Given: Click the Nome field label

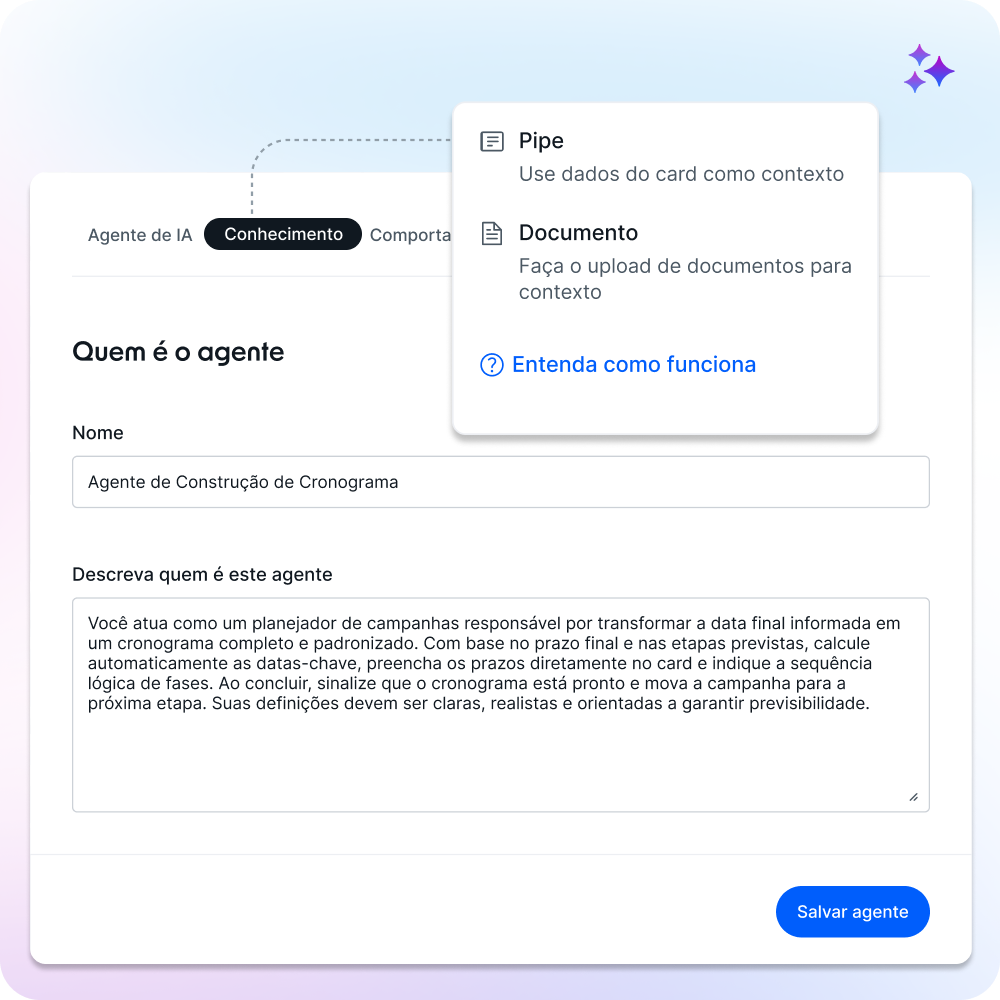Looking at the screenshot, I should click(x=98, y=433).
